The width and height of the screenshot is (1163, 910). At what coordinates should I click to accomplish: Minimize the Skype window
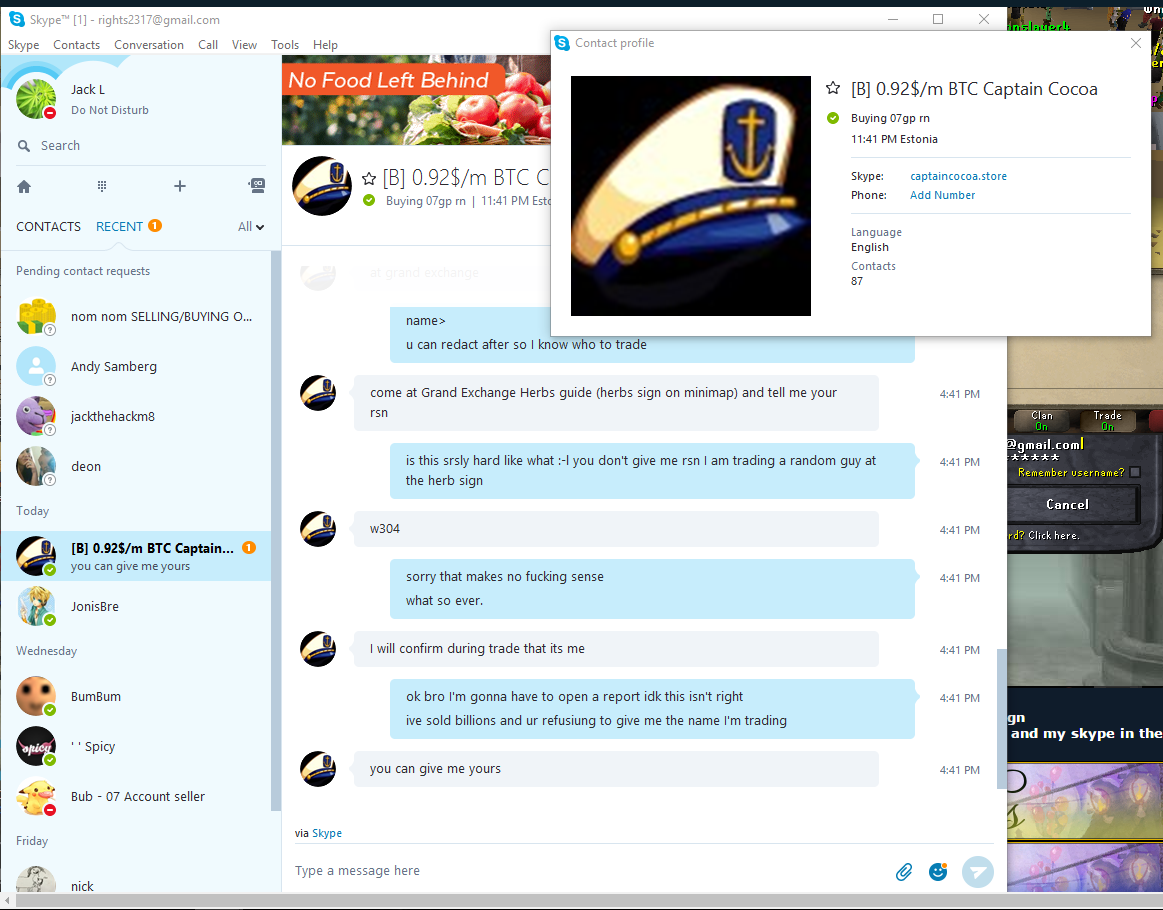click(893, 19)
